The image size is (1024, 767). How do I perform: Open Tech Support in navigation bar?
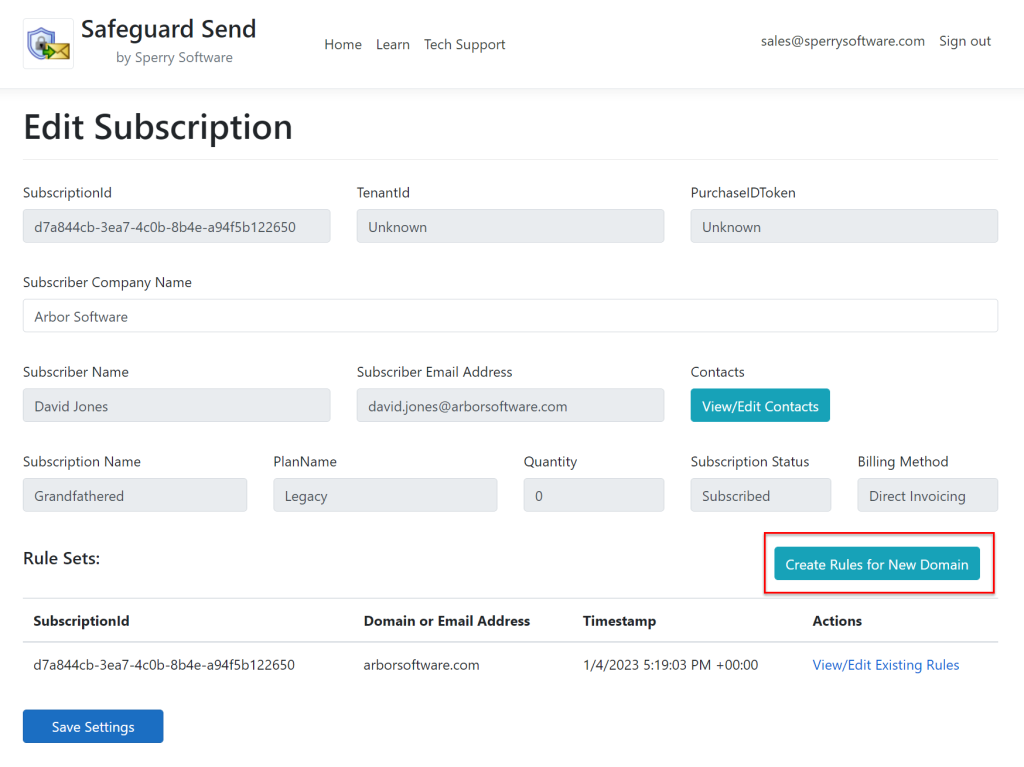click(x=464, y=44)
